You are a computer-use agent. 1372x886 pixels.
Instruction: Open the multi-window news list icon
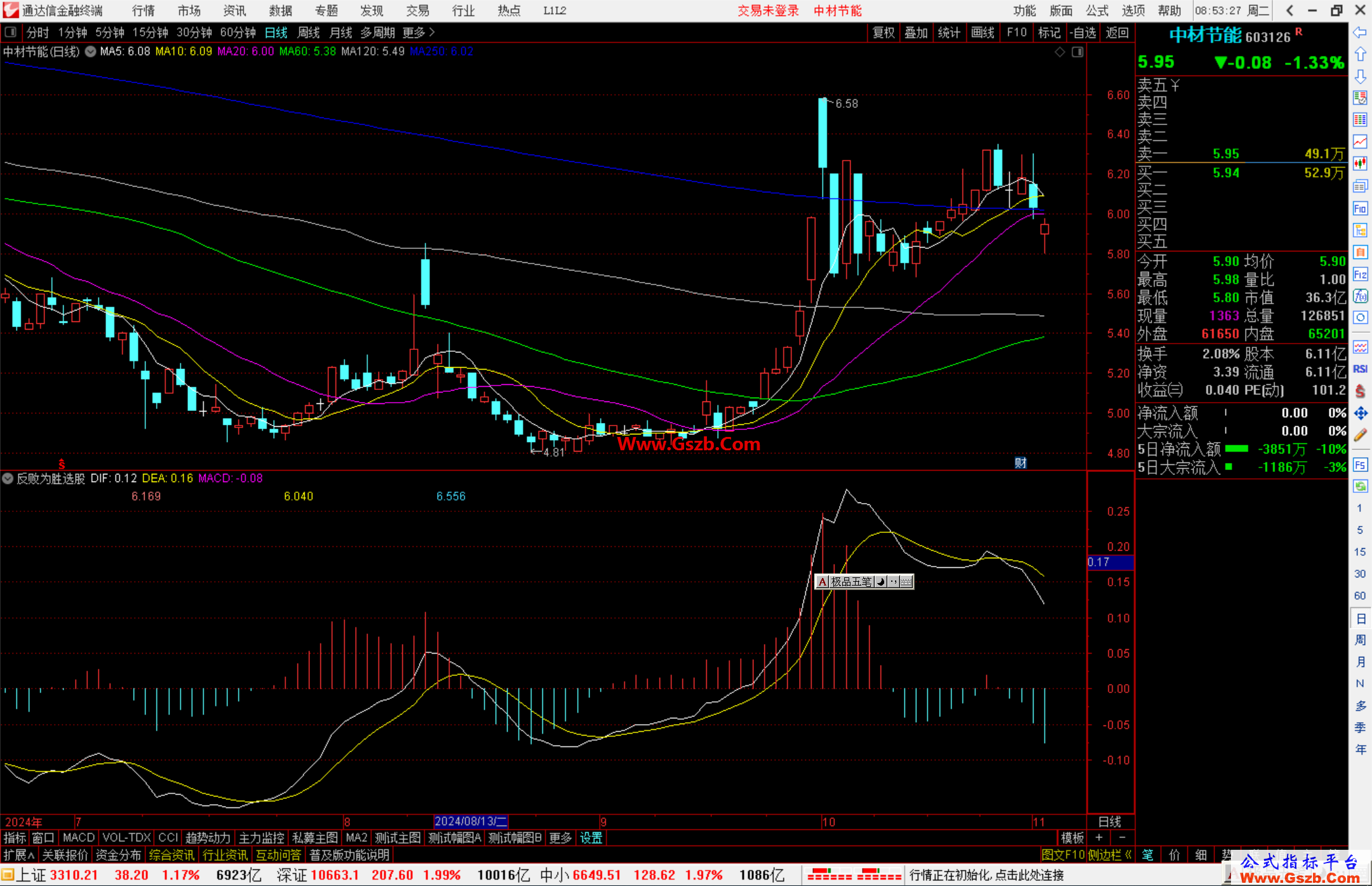[1360, 186]
